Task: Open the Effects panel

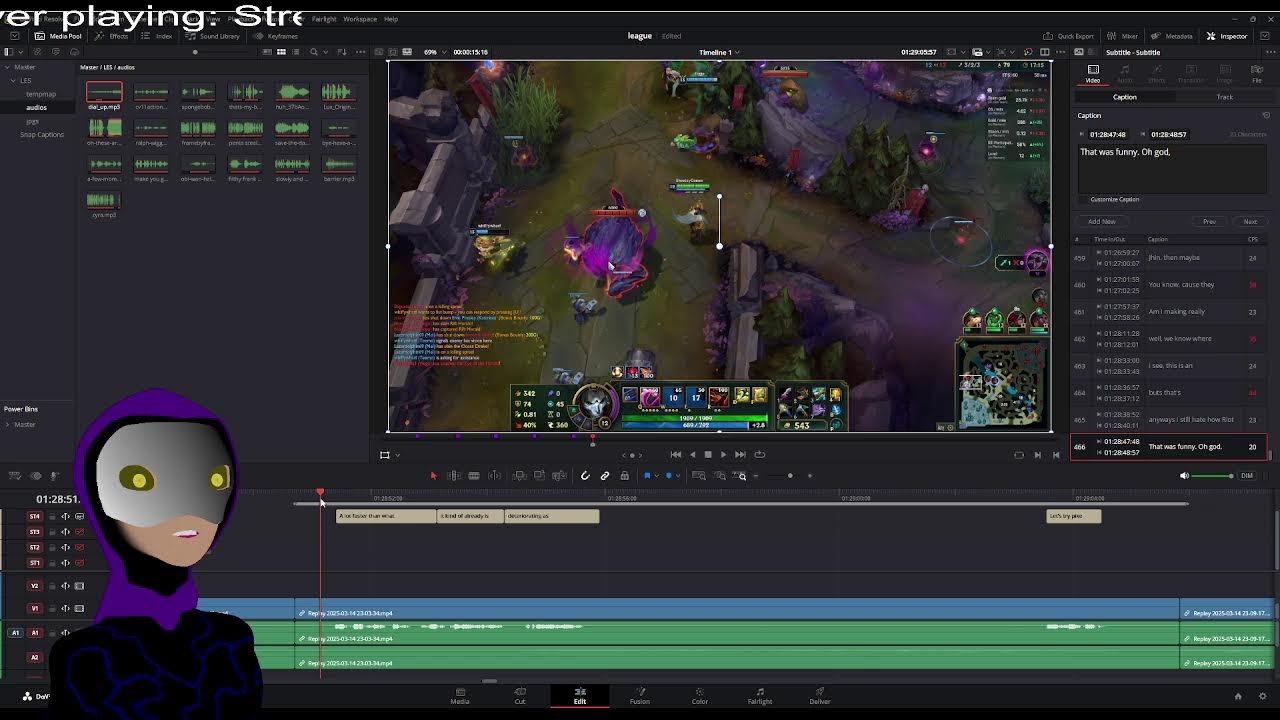Action: click(112, 36)
